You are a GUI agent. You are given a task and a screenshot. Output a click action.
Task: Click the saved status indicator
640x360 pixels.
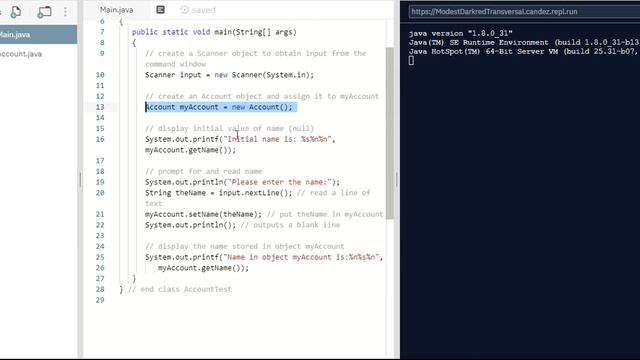pyautogui.click(x=198, y=10)
